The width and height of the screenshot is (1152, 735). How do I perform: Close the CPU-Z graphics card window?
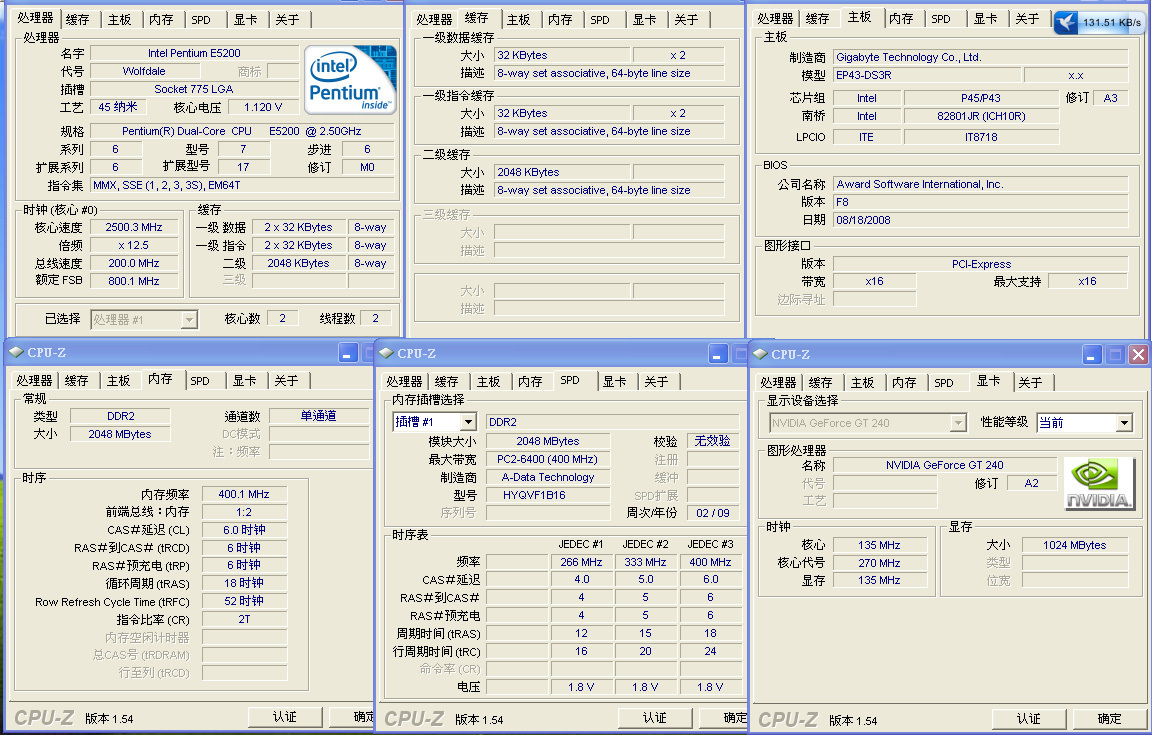click(x=1138, y=355)
